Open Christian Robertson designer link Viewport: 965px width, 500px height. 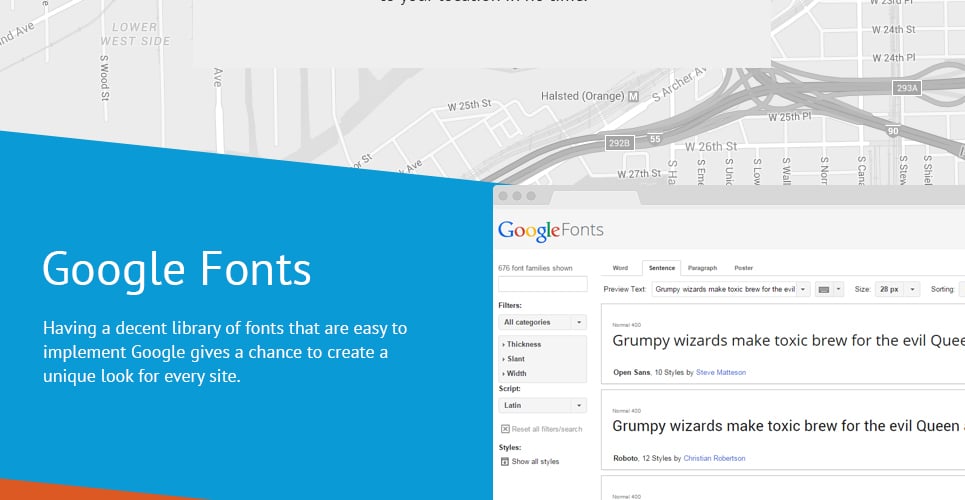[714, 459]
